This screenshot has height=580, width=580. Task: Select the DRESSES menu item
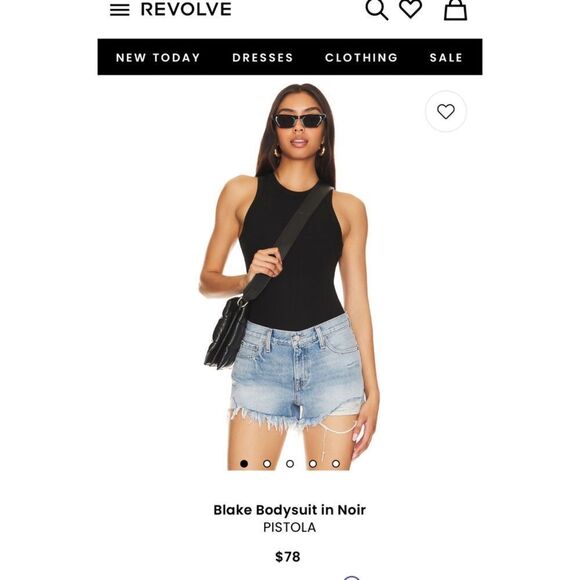point(263,58)
